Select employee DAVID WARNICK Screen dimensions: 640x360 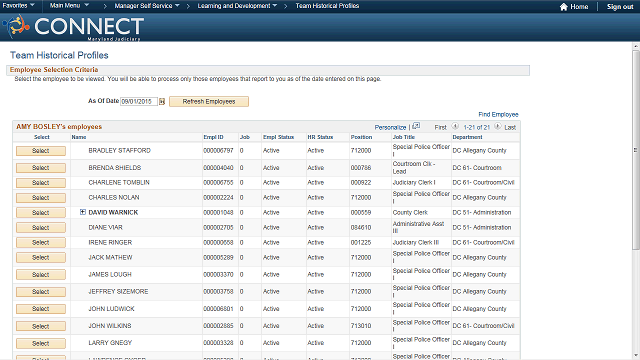pos(41,213)
